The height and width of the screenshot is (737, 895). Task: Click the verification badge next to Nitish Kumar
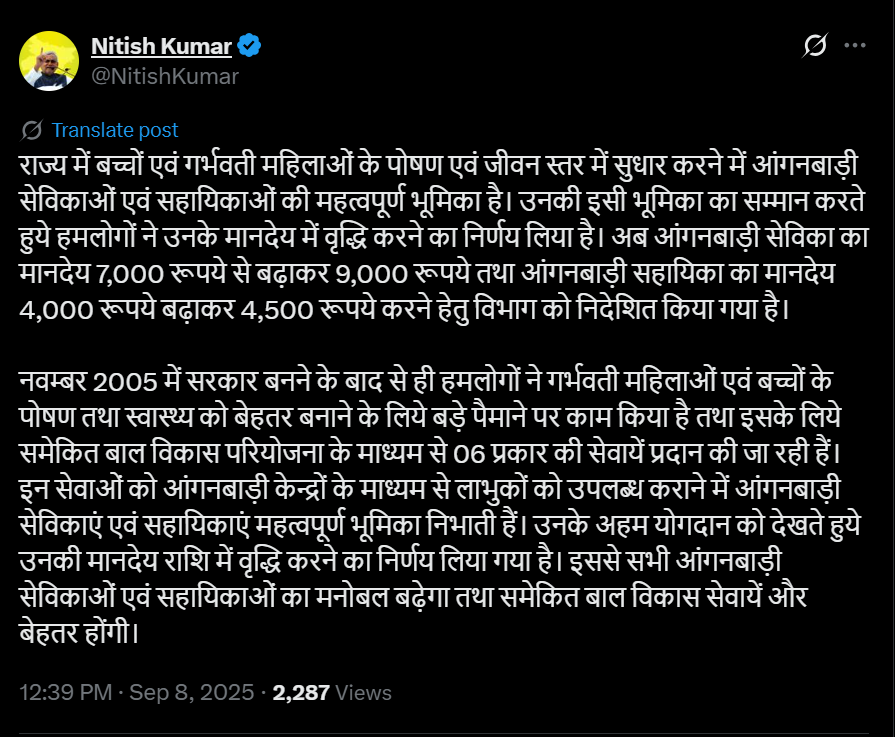(248, 44)
